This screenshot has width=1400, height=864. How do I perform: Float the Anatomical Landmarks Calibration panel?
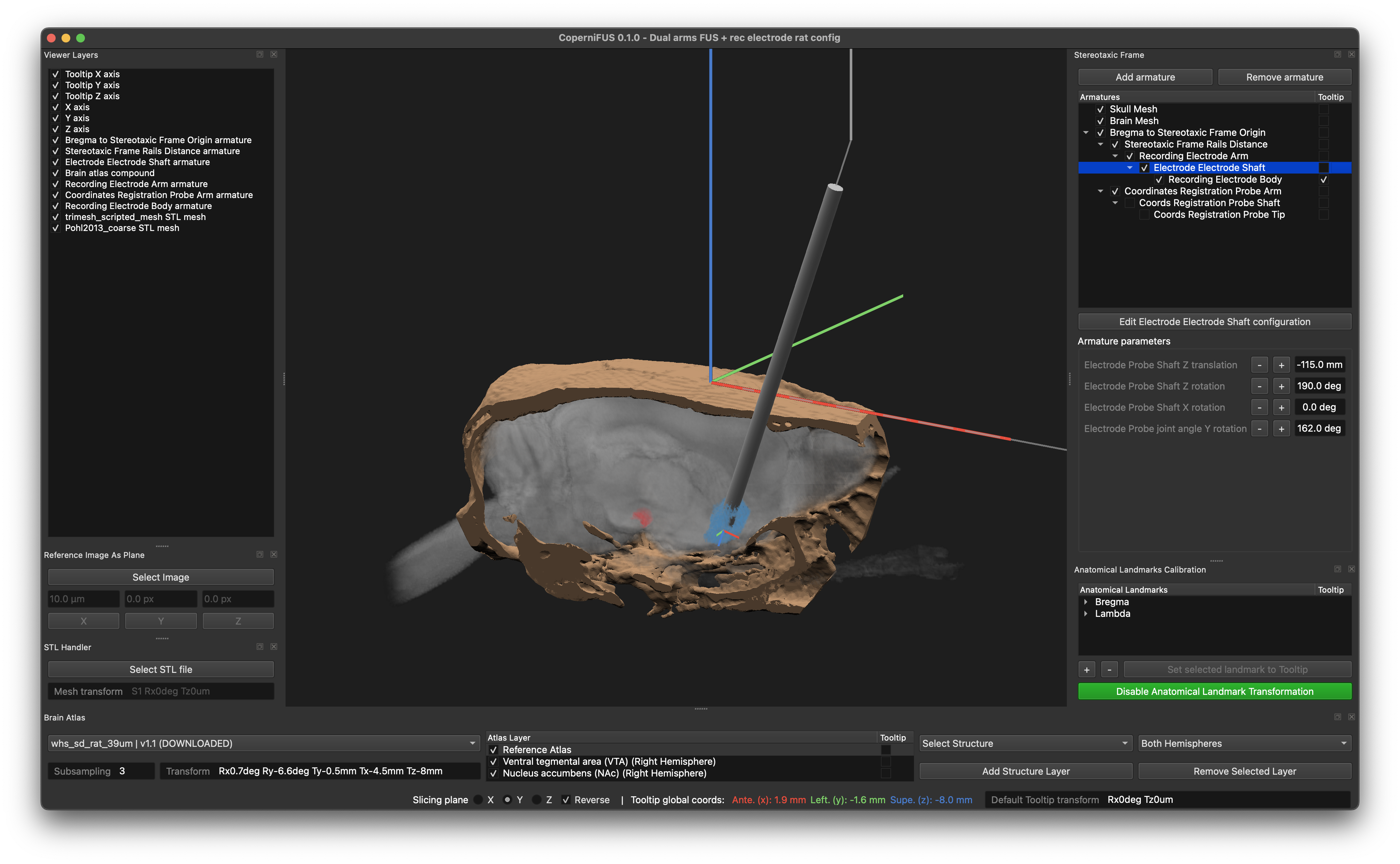[x=1338, y=569]
